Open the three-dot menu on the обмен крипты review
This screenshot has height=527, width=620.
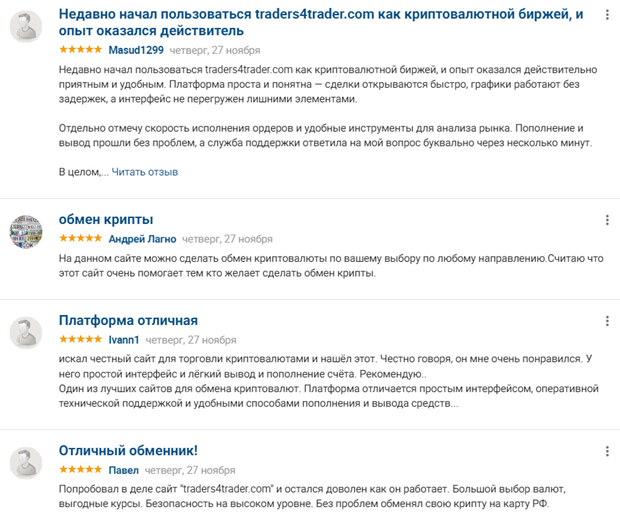tap(607, 220)
